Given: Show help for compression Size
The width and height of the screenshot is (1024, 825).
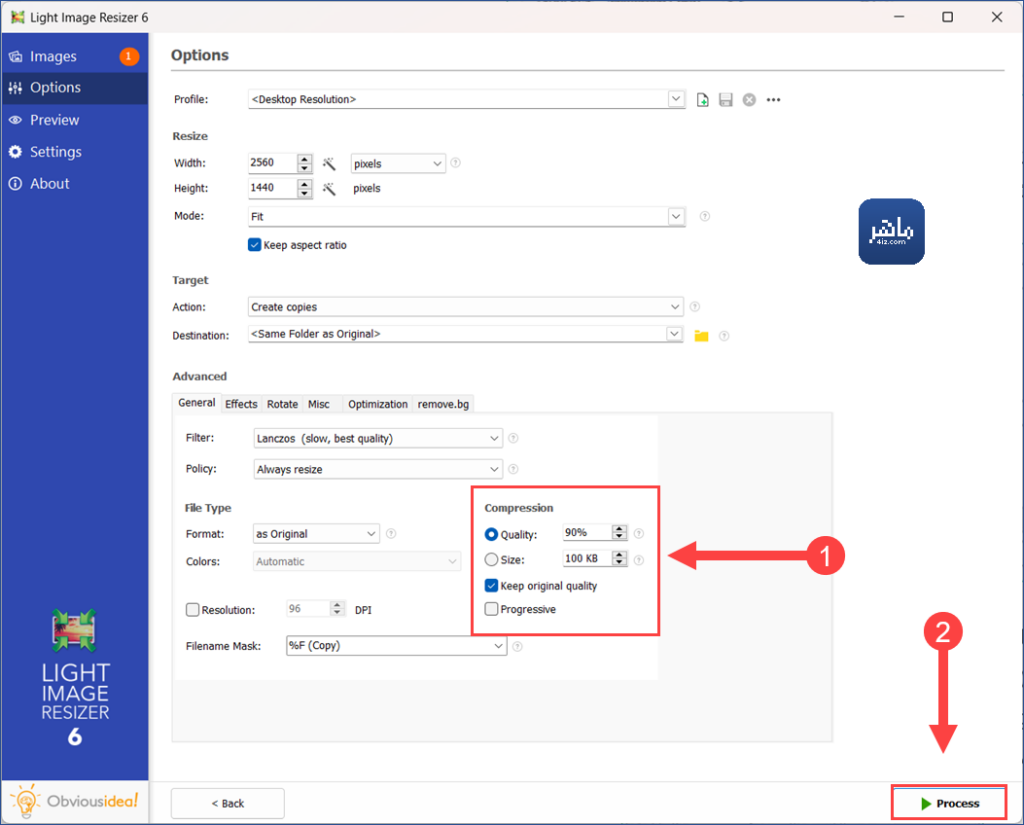Looking at the screenshot, I should (x=639, y=560).
